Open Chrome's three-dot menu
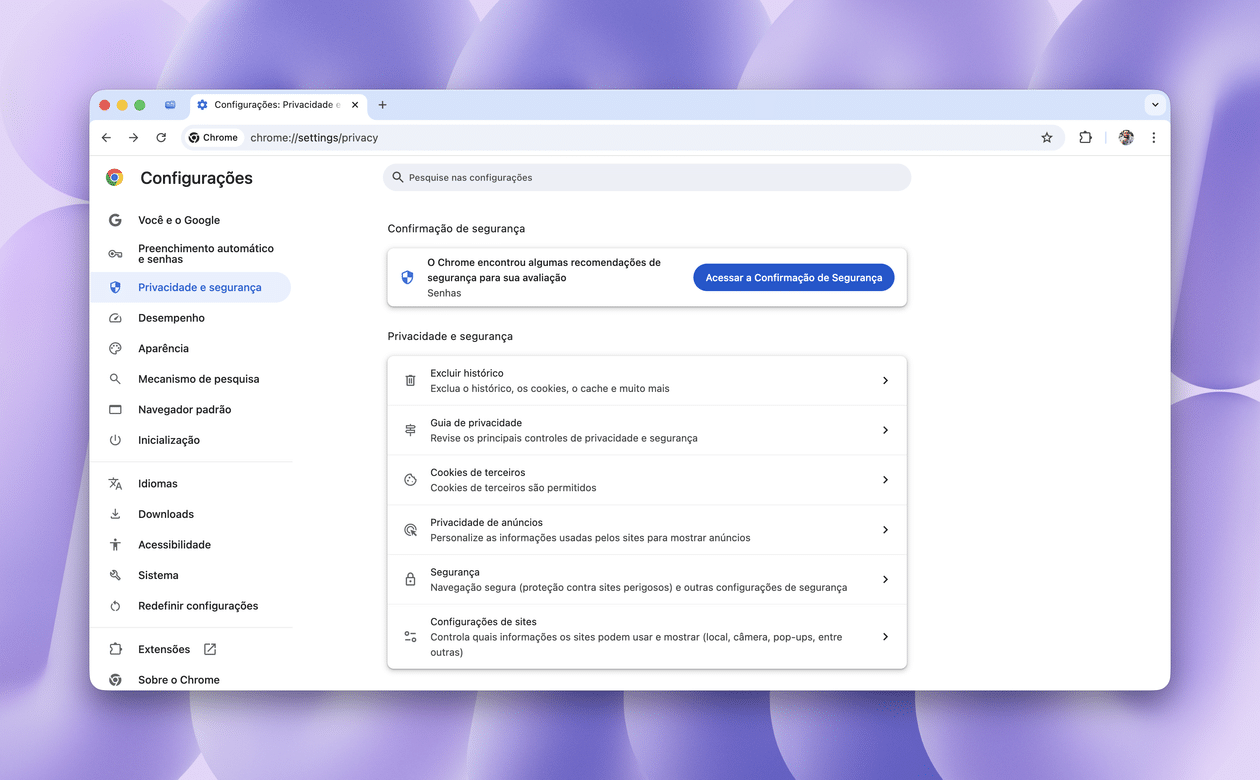The image size is (1260, 780). (1153, 138)
